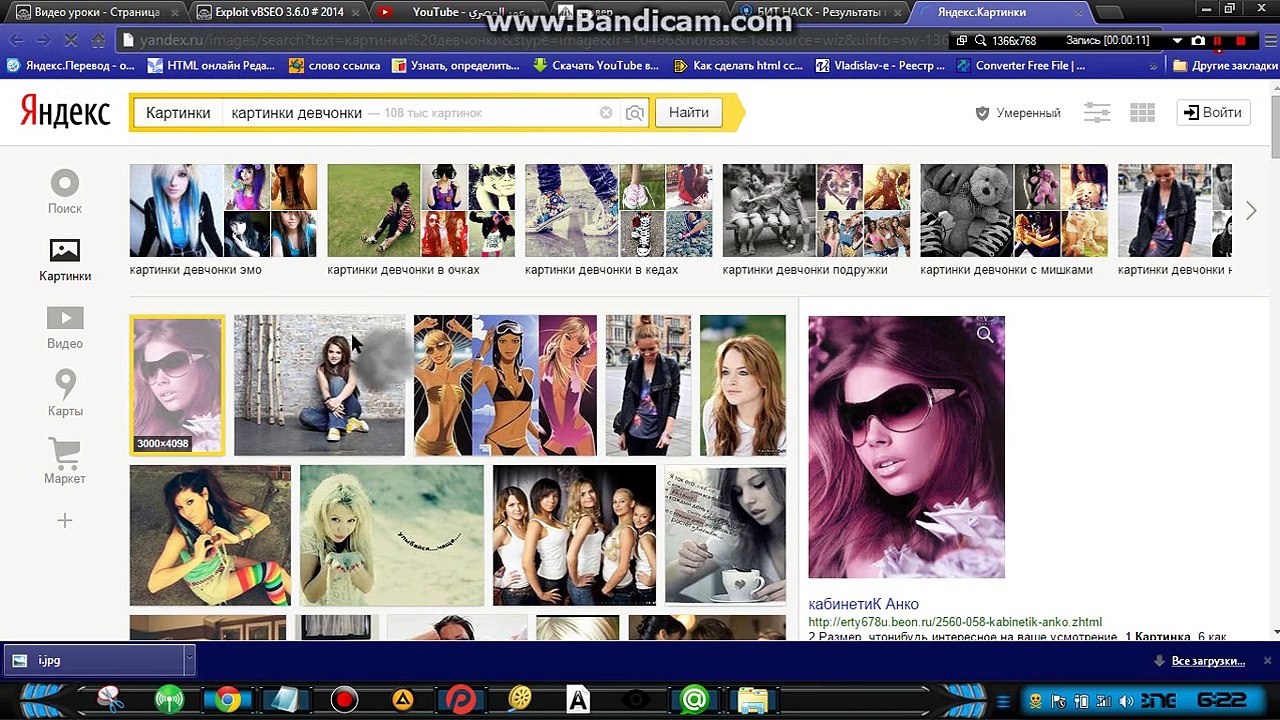Click the Картинки label in search box
Viewport: 1280px width, 720px height.
click(178, 113)
